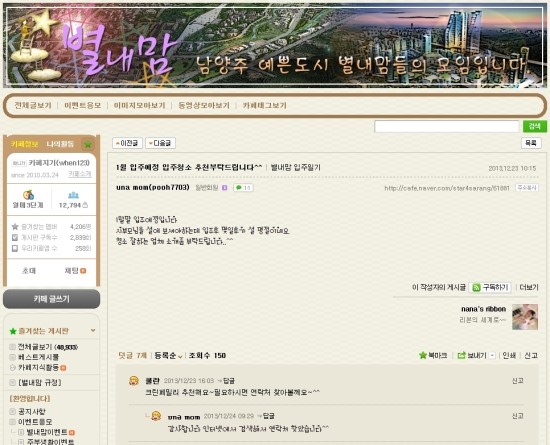Click the 카페 글쓰기 write button

point(52,299)
